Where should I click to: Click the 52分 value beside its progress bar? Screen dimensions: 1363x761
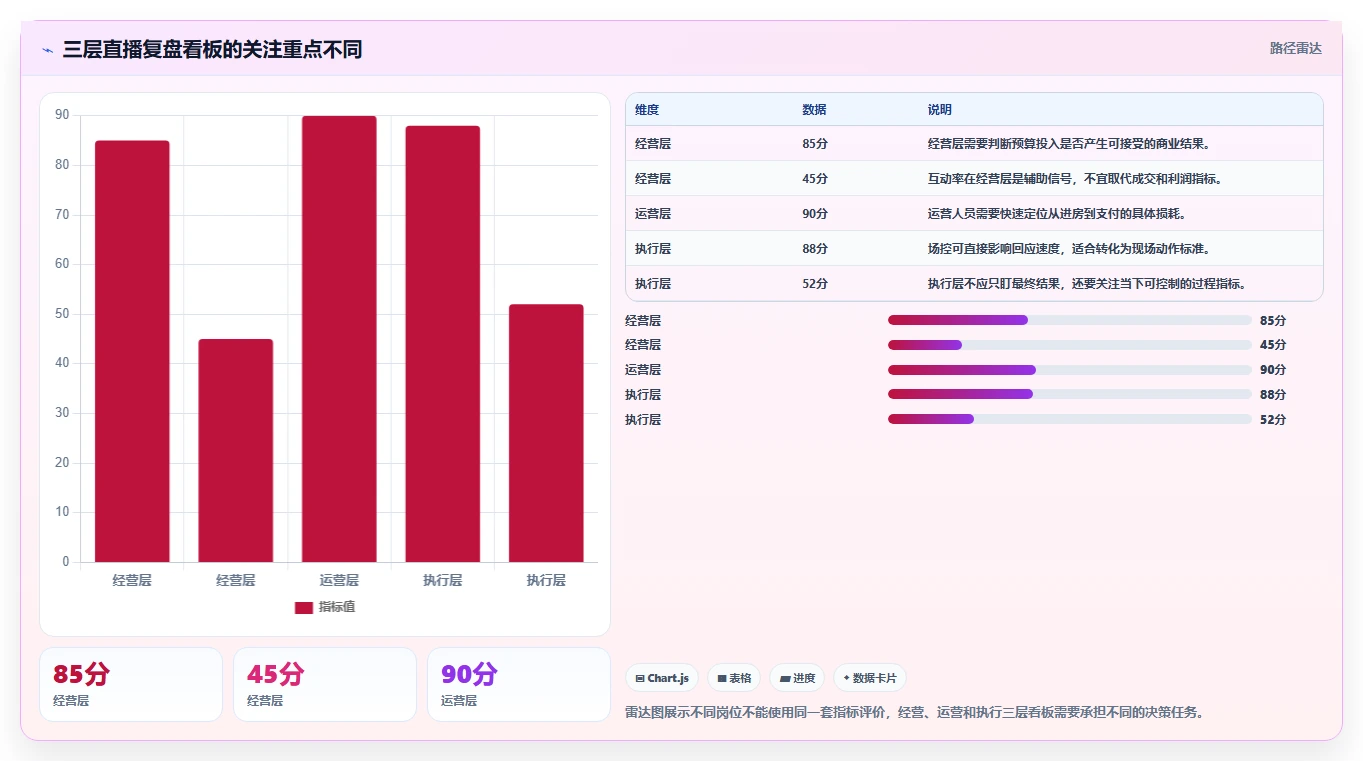coord(1273,420)
